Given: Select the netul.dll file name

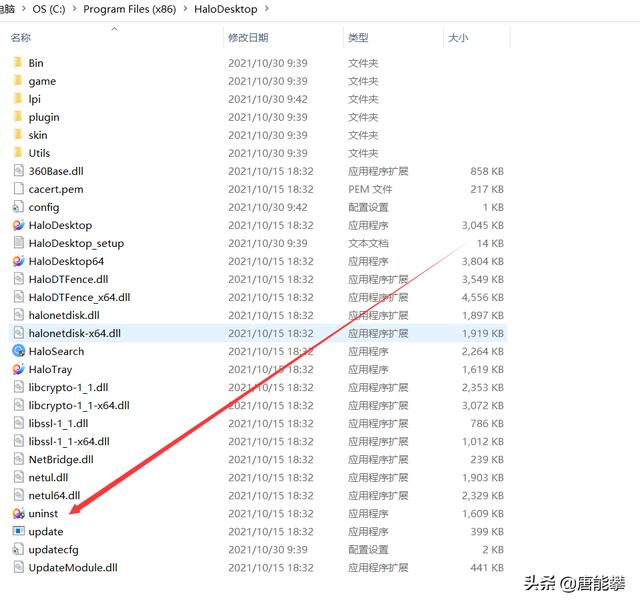Looking at the screenshot, I should tap(48, 477).
